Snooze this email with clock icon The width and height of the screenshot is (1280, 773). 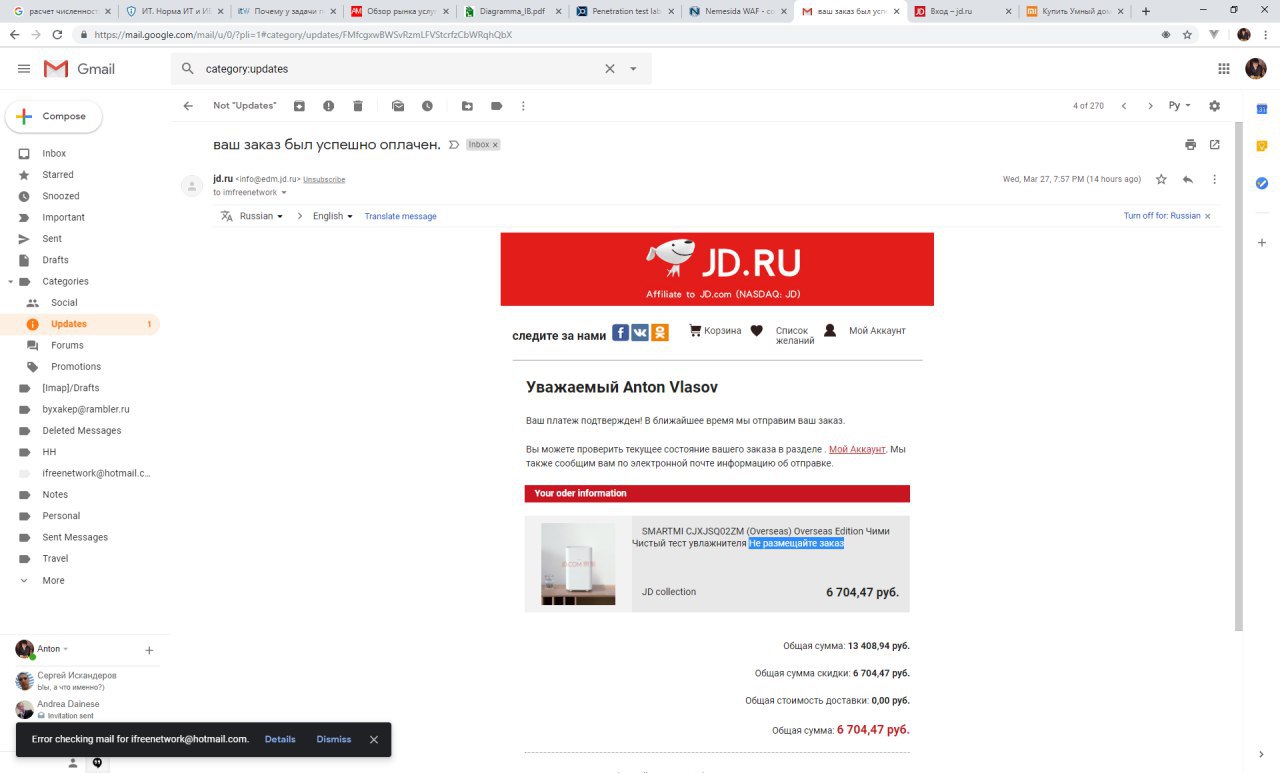[x=427, y=106]
